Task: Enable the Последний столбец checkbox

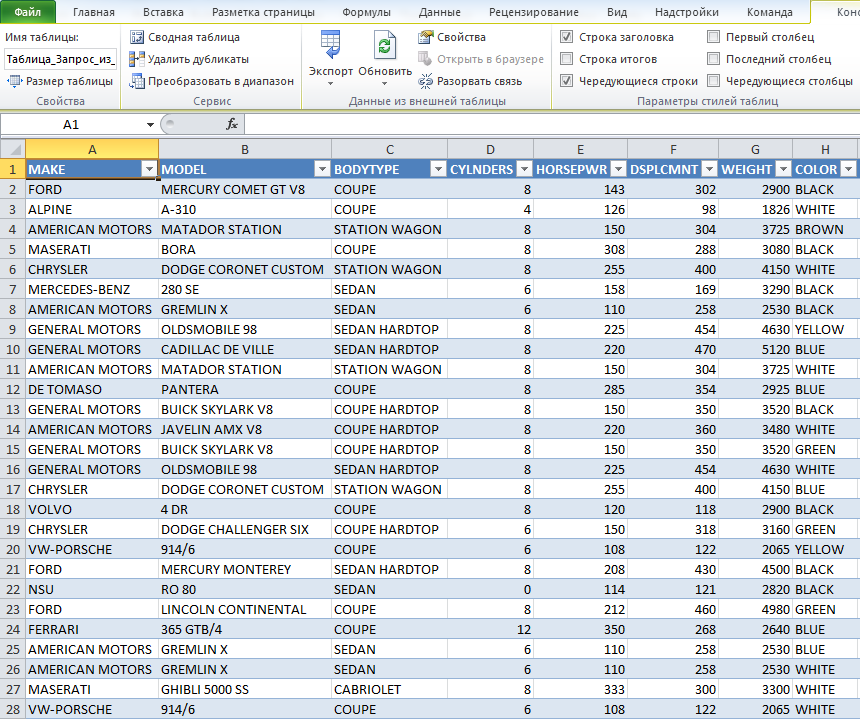Action: 715,60
